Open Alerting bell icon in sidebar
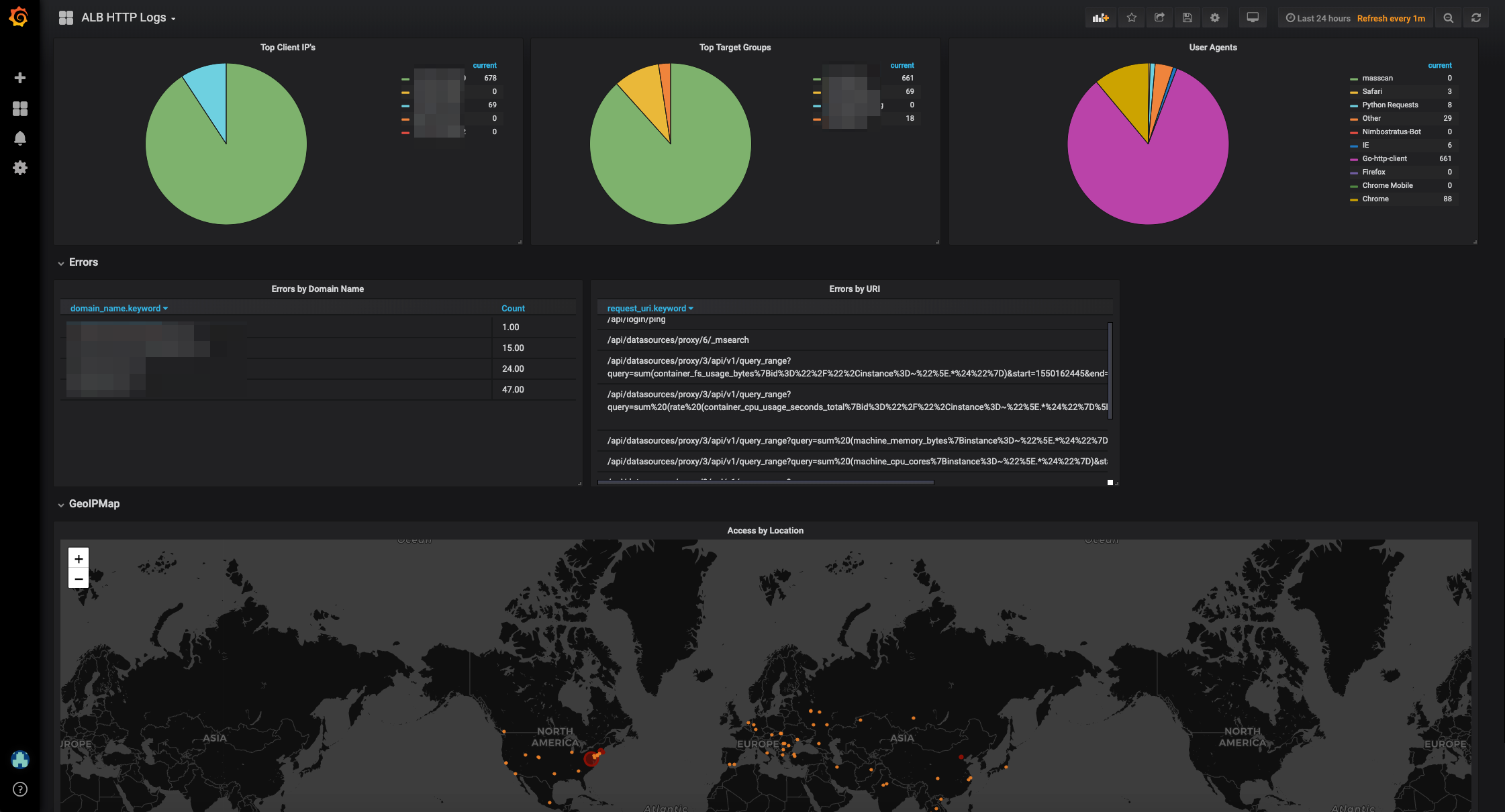The width and height of the screenshot is (1505, 812). click(x=20, y=138)
